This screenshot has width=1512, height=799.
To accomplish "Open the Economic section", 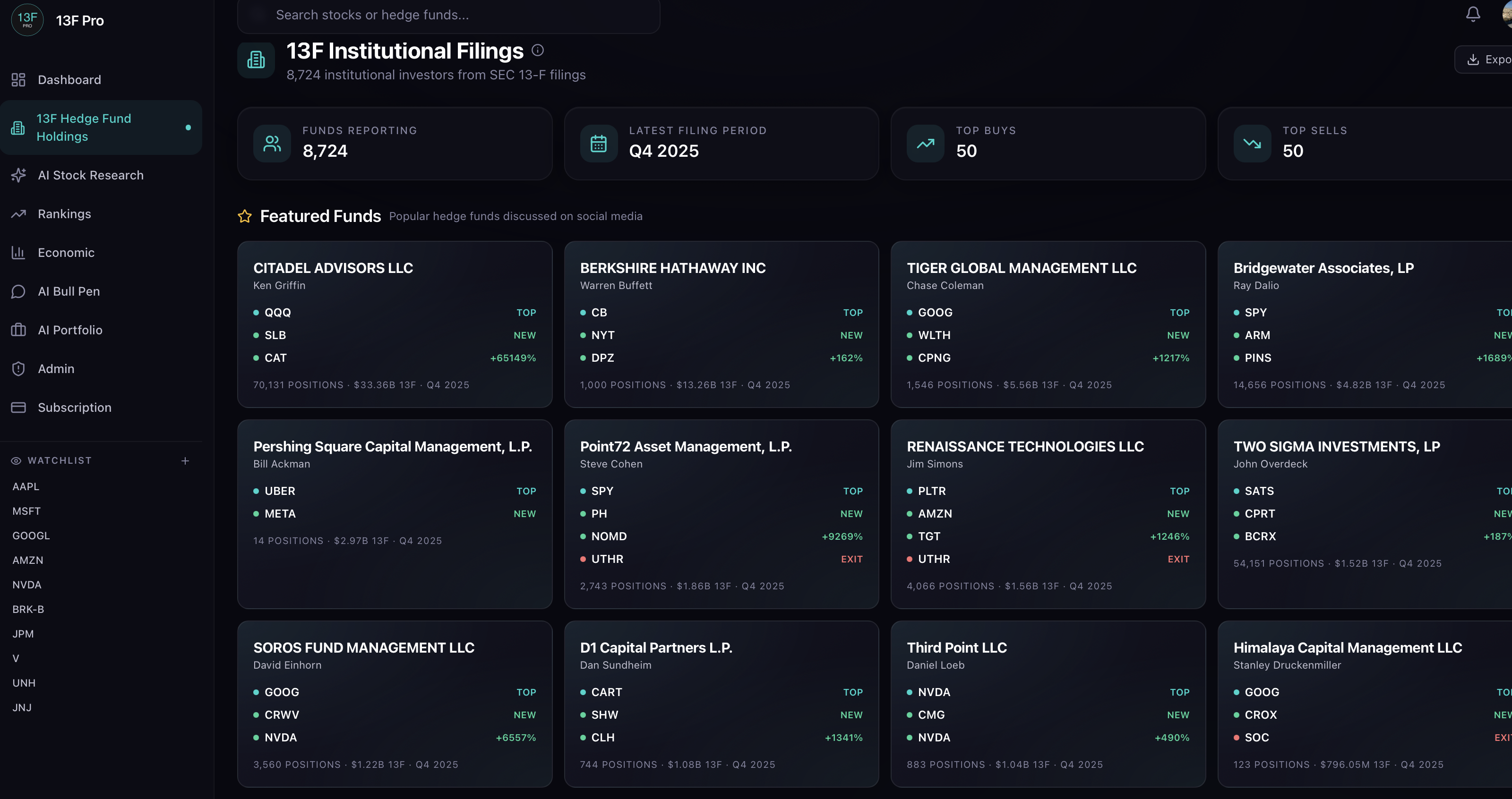I will pyautogui.click(x=101, y=252).
